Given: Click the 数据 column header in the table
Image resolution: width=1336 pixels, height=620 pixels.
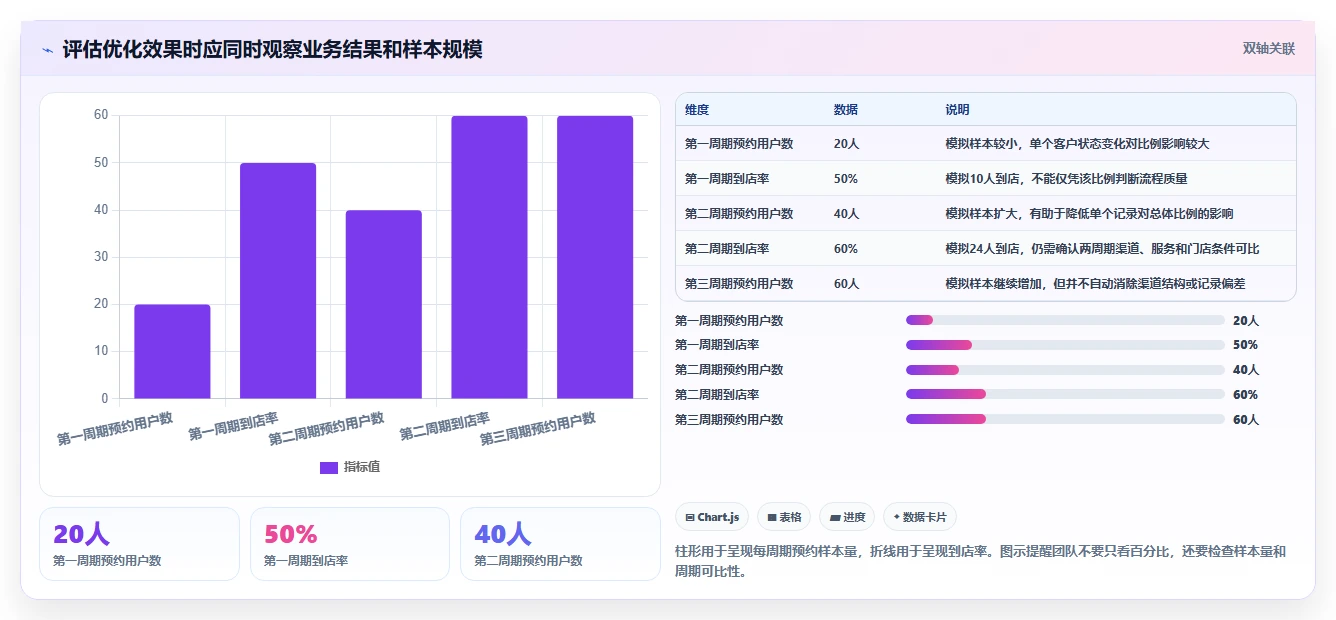Looking at the screenshot, I should click(x=845, y=110).
